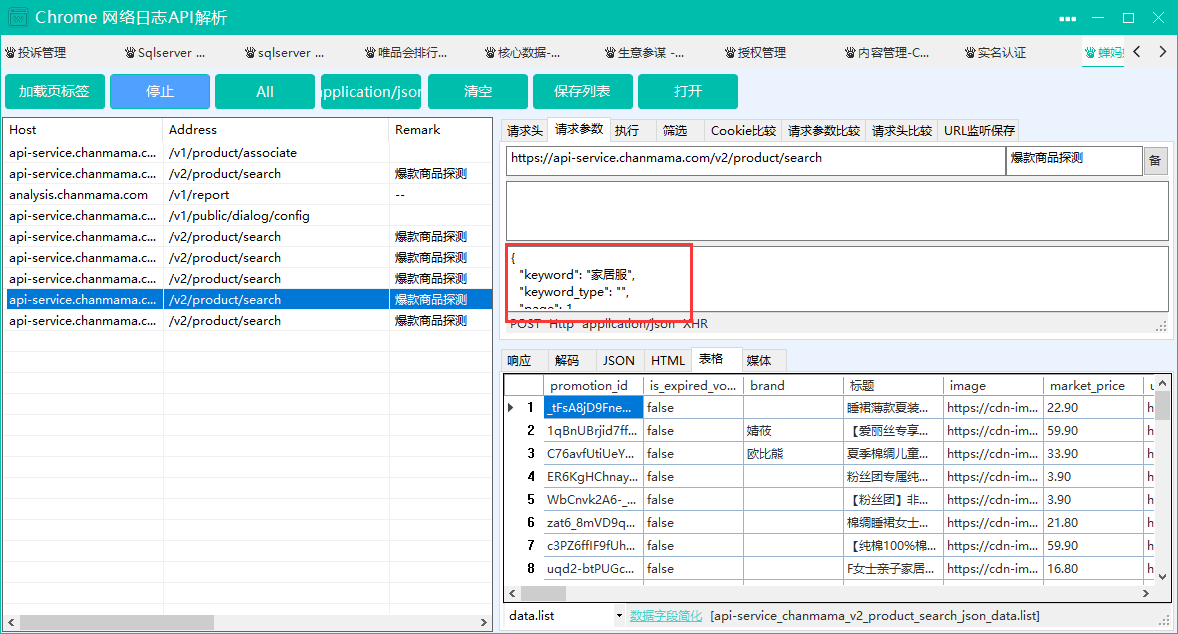The image size is (1178, 634).
Task: Select the /v1/product/associate row
Action: pos(249,152)
